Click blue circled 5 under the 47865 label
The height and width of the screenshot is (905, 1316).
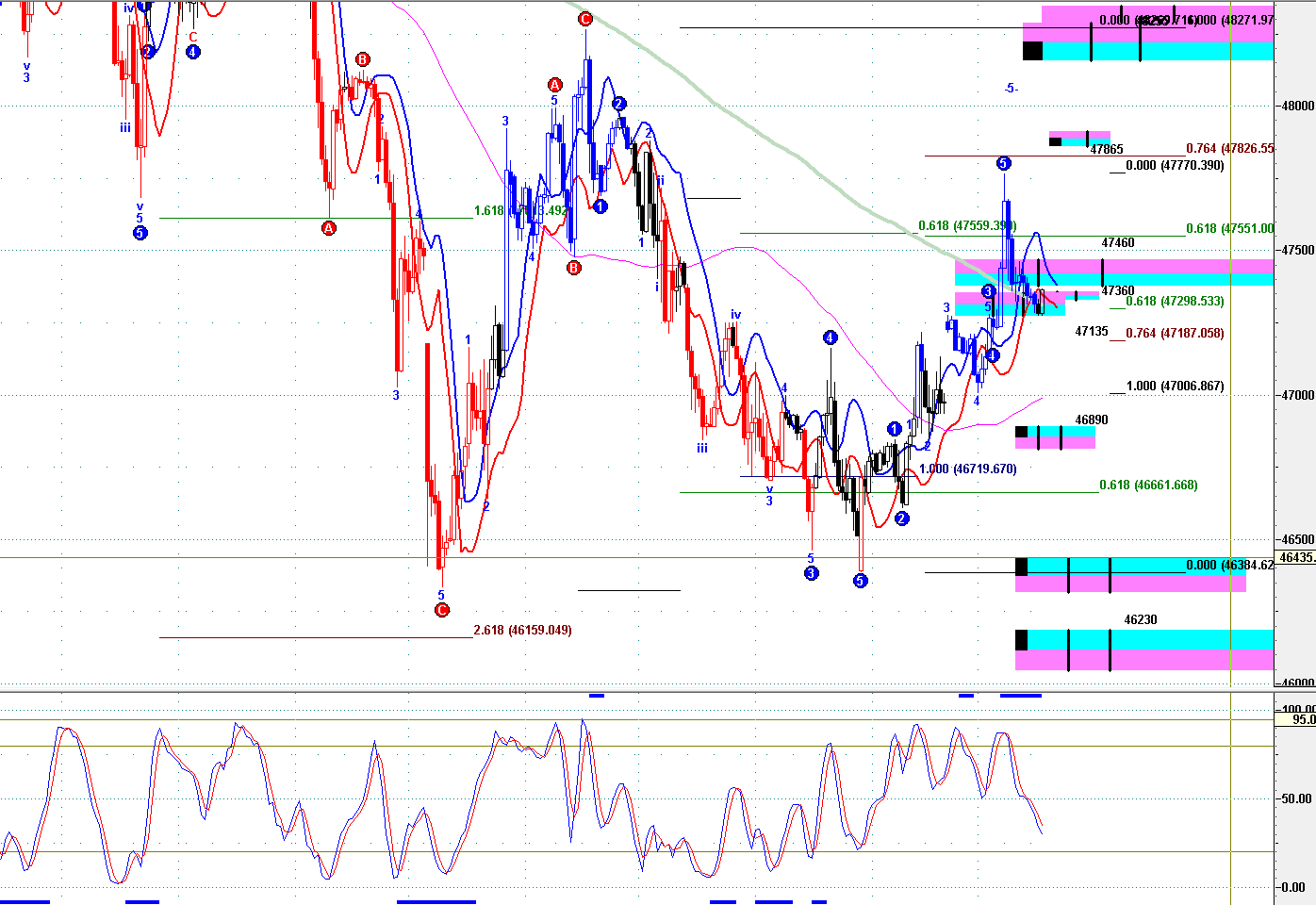click(1003, 164)
